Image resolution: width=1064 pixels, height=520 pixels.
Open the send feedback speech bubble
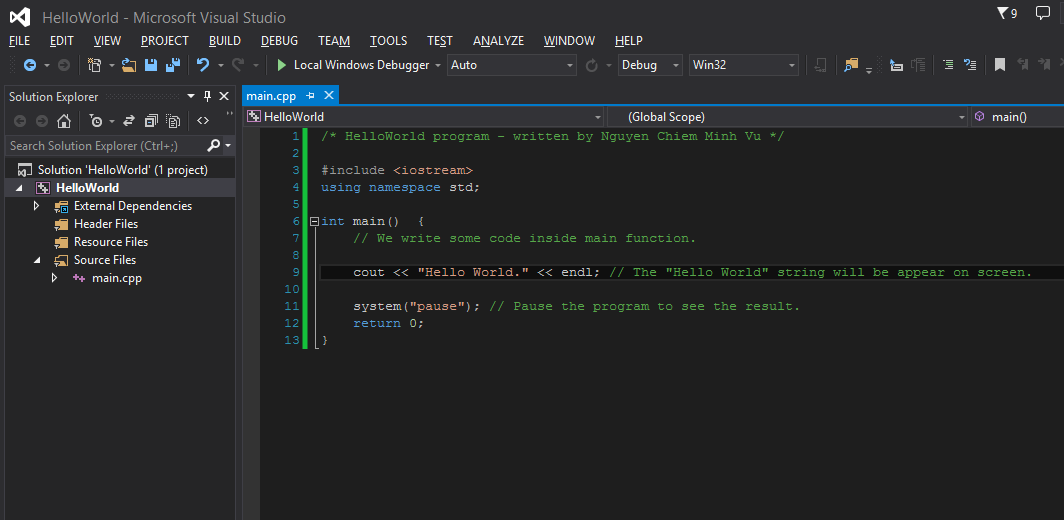1043,13
